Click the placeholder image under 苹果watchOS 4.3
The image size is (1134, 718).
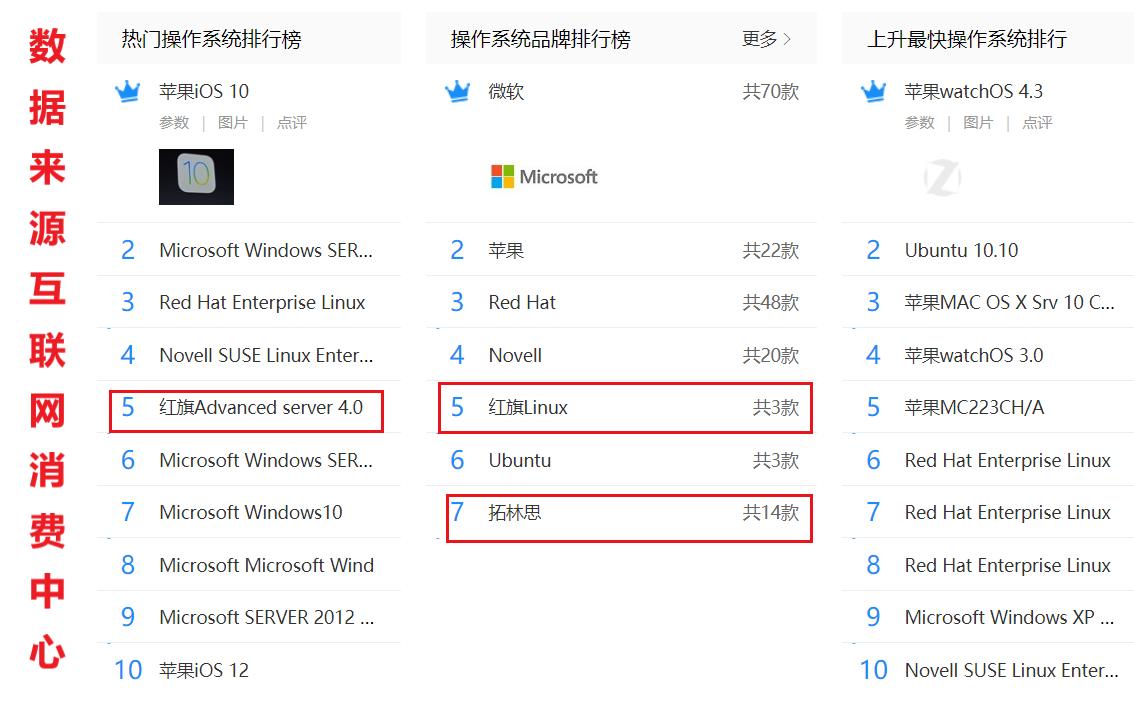coord(942,177)
